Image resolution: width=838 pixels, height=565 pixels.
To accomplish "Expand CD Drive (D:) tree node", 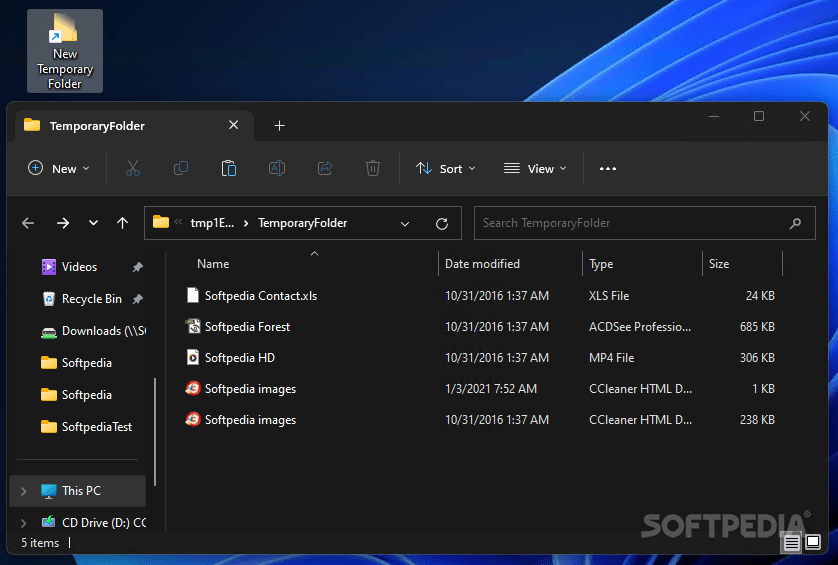I will [x=24, y=523].
